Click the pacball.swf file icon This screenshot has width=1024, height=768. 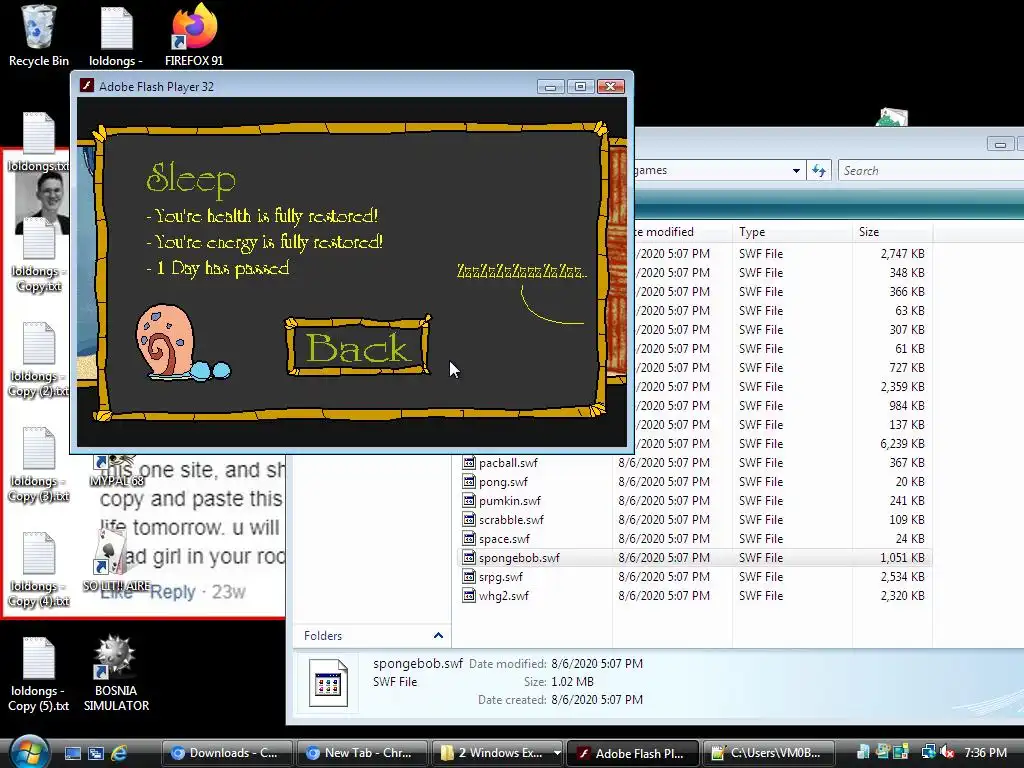click(468, 463)
